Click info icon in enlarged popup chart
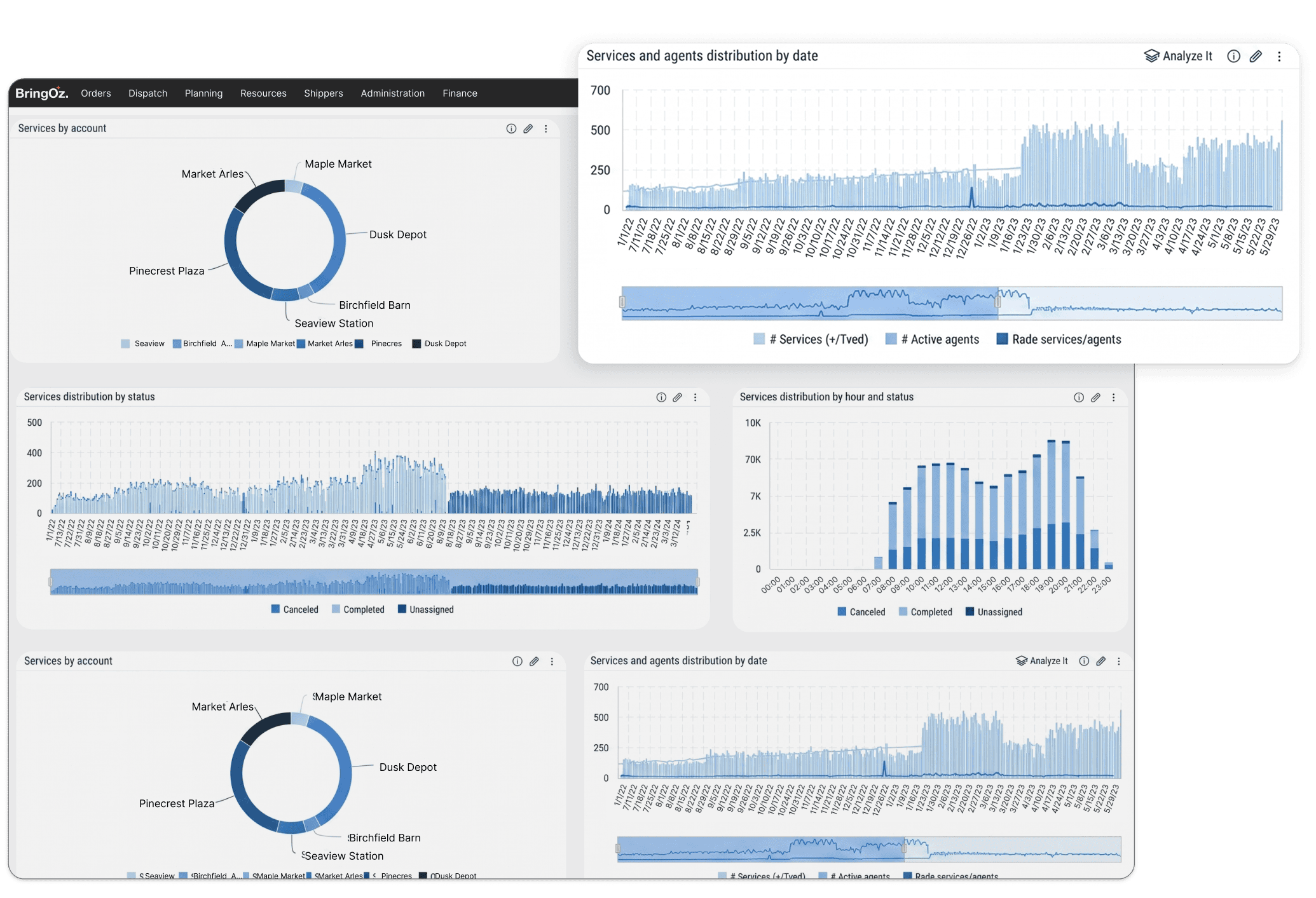 click(1234, 56)
